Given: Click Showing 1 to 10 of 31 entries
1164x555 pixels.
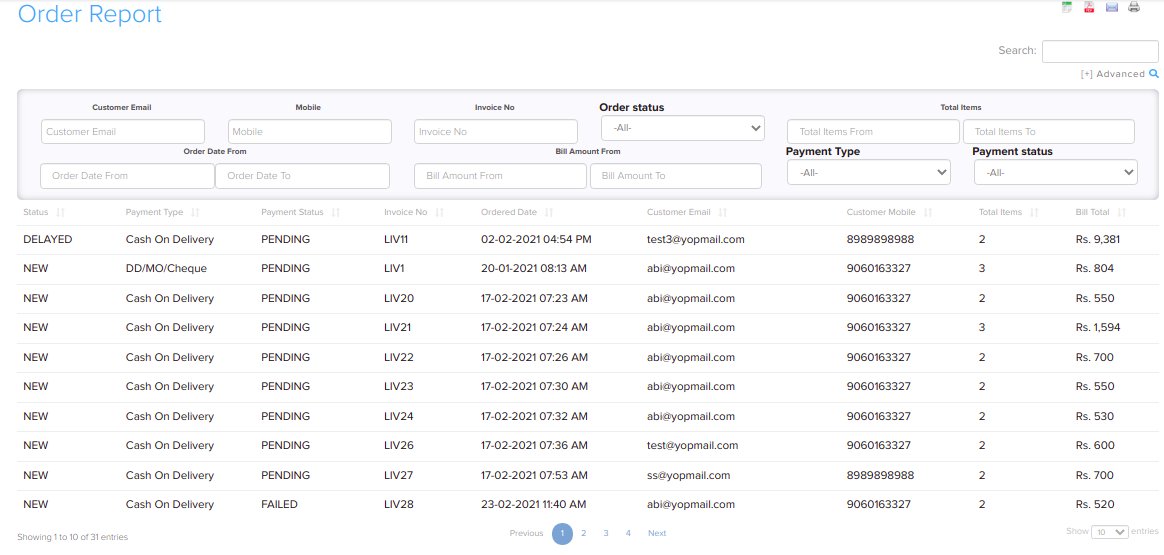Looking at the screenshot, I should [x=72, y=536].
